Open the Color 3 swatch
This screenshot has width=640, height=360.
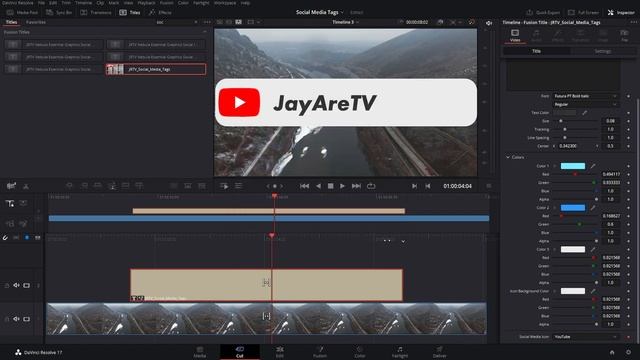(573, 249)
